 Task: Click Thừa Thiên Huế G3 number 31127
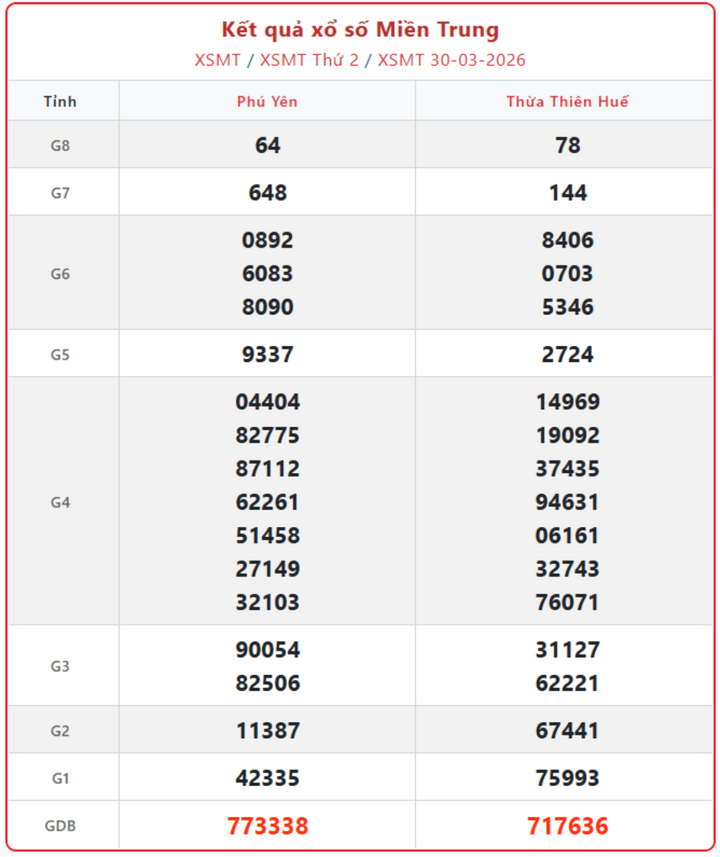(567, 650)
